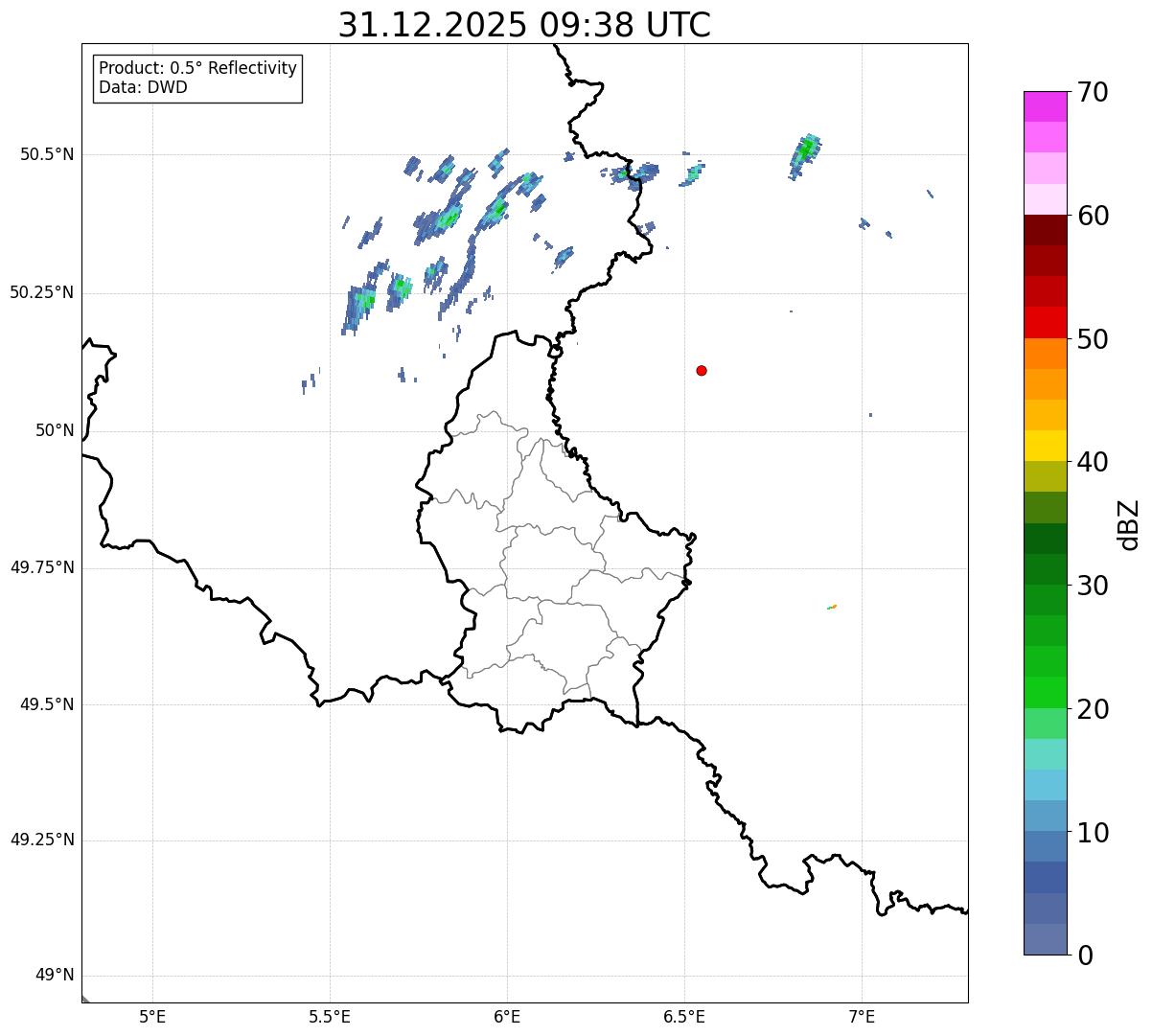Image resolution: width=1152 pixels, height=1036 pixels.
Task: Click the small orange echo near 6.9°E
Action: coord(832,607)
